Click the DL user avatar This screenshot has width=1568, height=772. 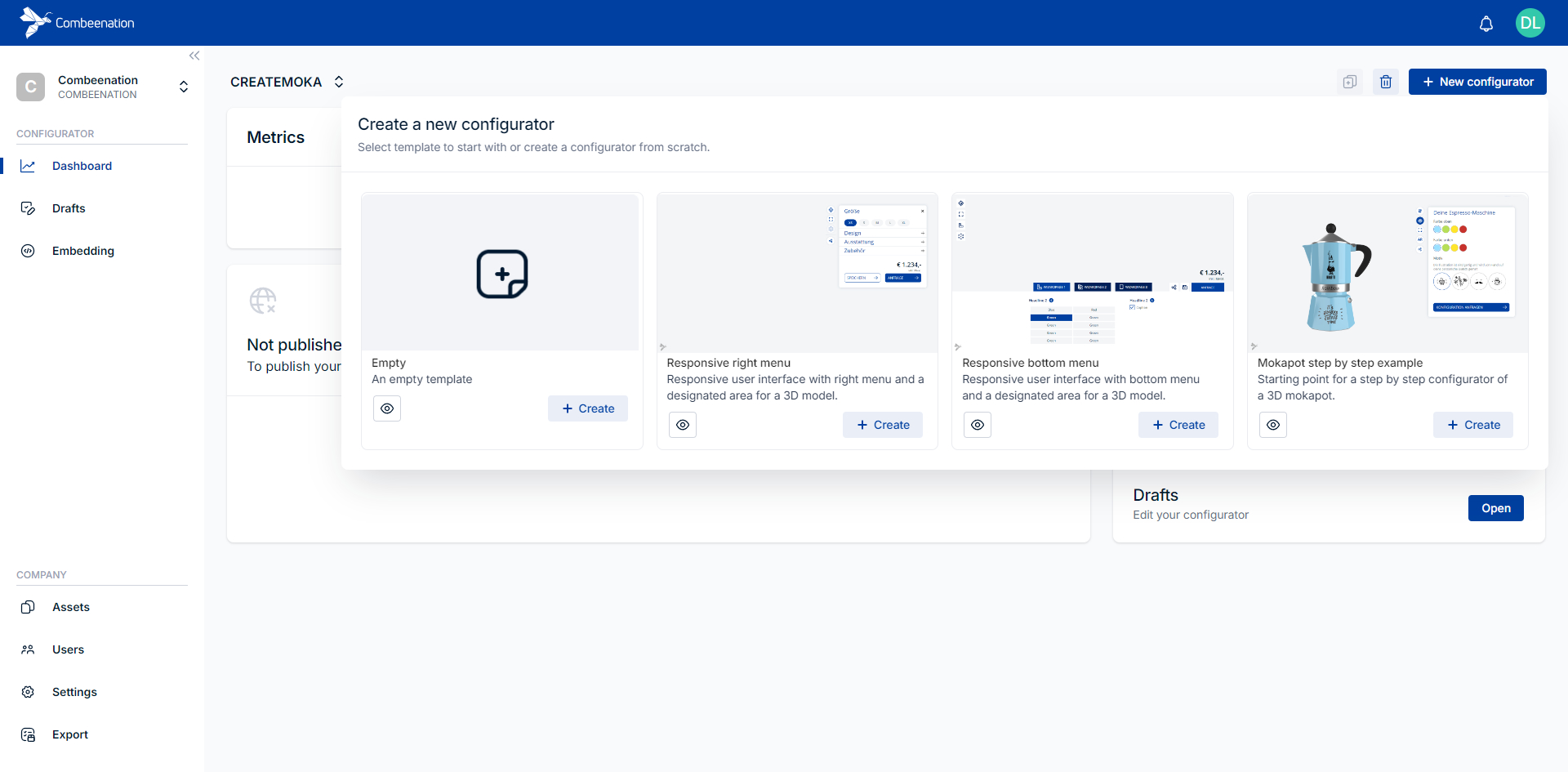tap(1530, 23)
